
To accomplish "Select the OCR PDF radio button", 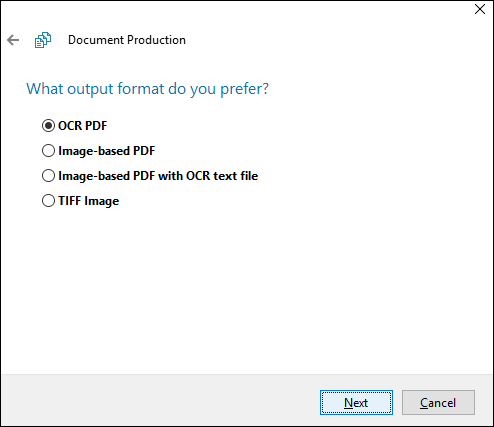I will pyautogui.click(x=48, y=126).
